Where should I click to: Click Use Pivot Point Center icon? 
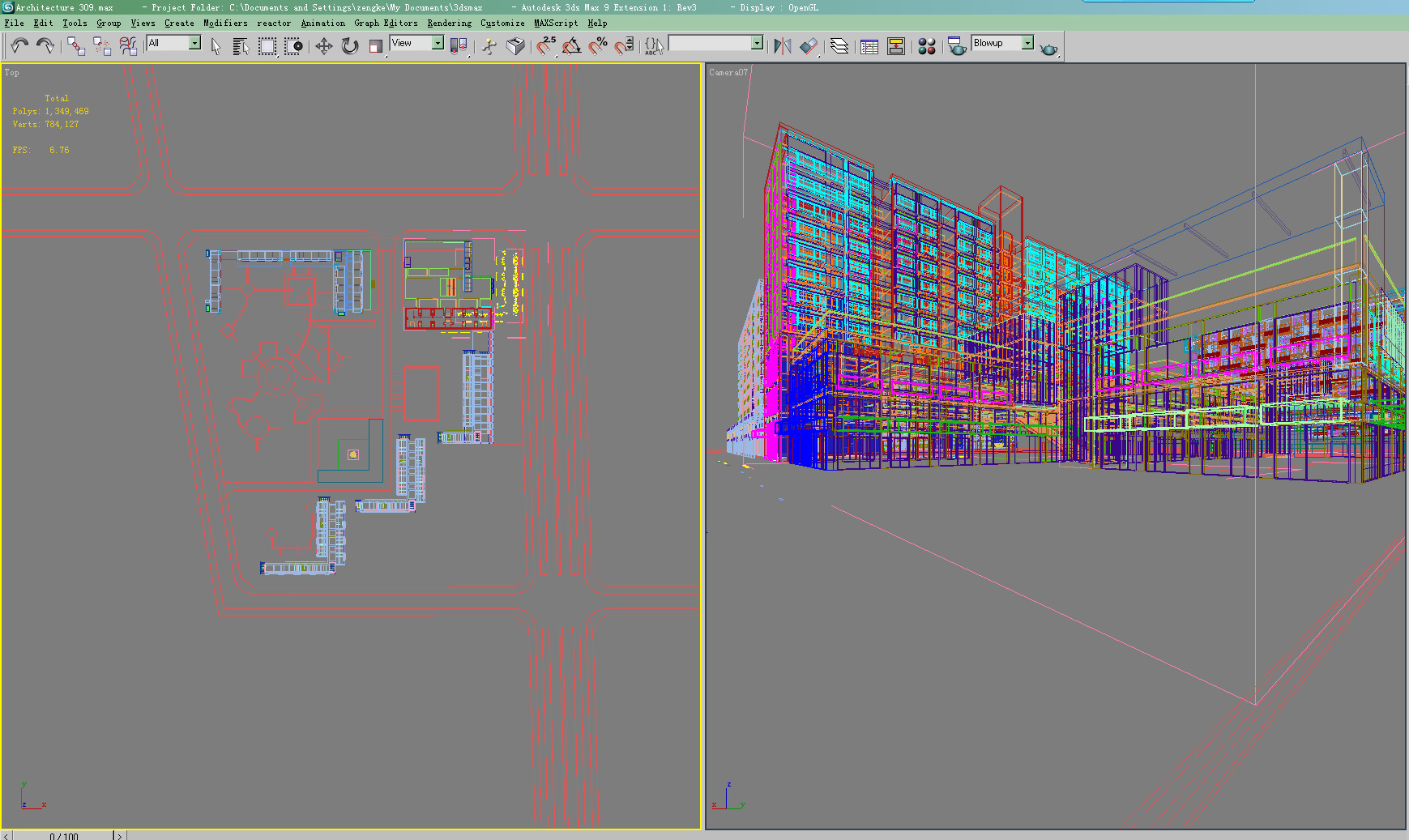click(459, 46)
